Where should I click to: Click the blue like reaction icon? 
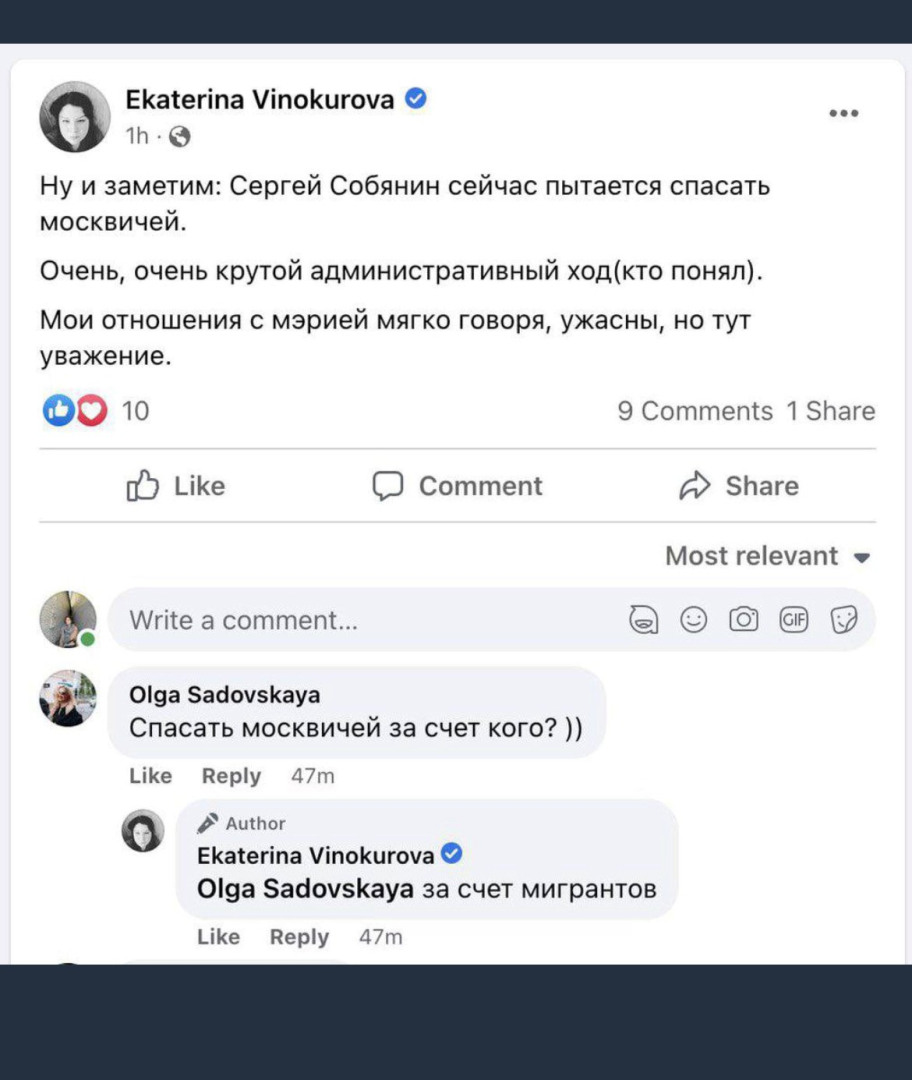58,411
